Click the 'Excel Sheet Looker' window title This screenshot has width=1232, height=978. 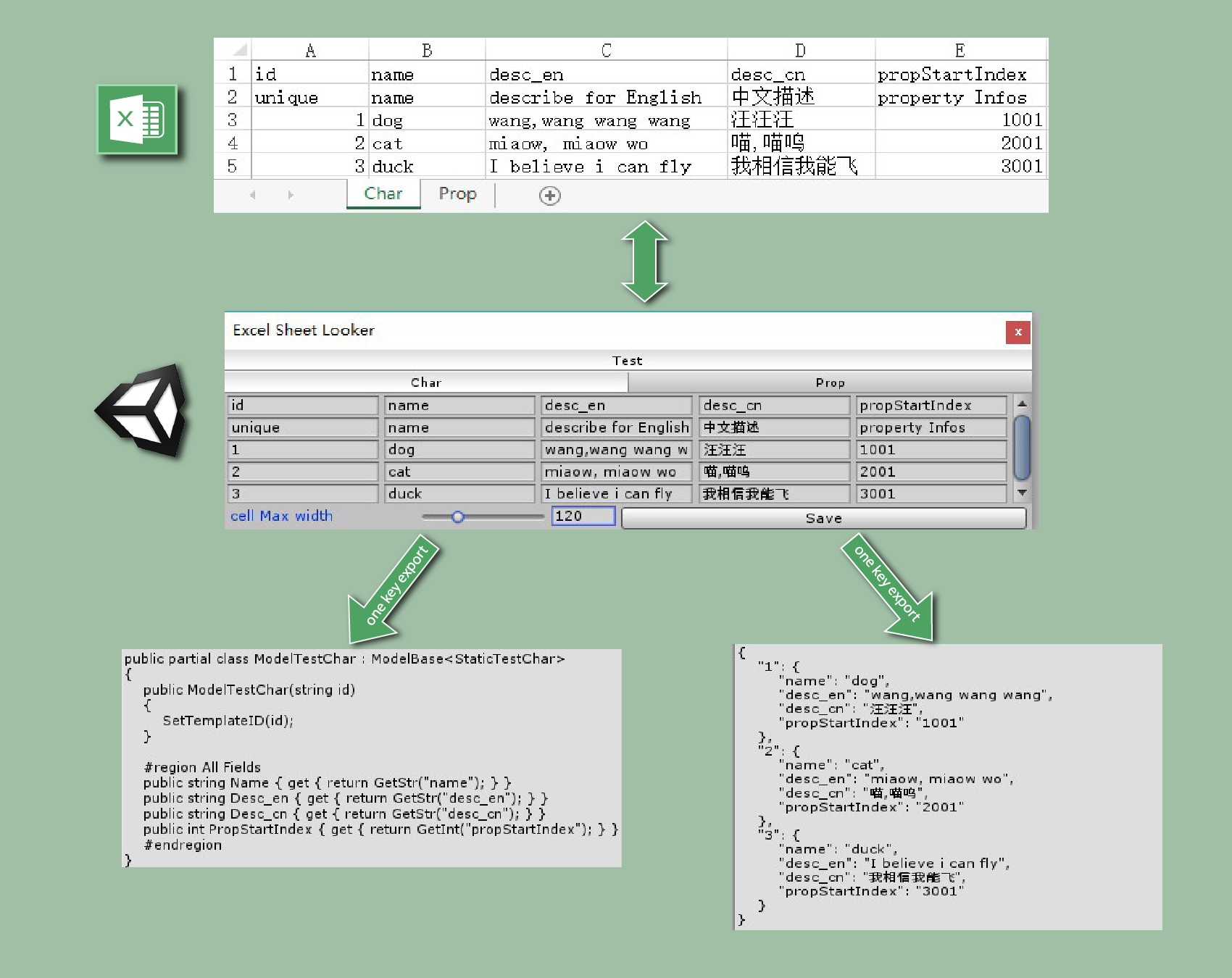click(x=304, y=330)
